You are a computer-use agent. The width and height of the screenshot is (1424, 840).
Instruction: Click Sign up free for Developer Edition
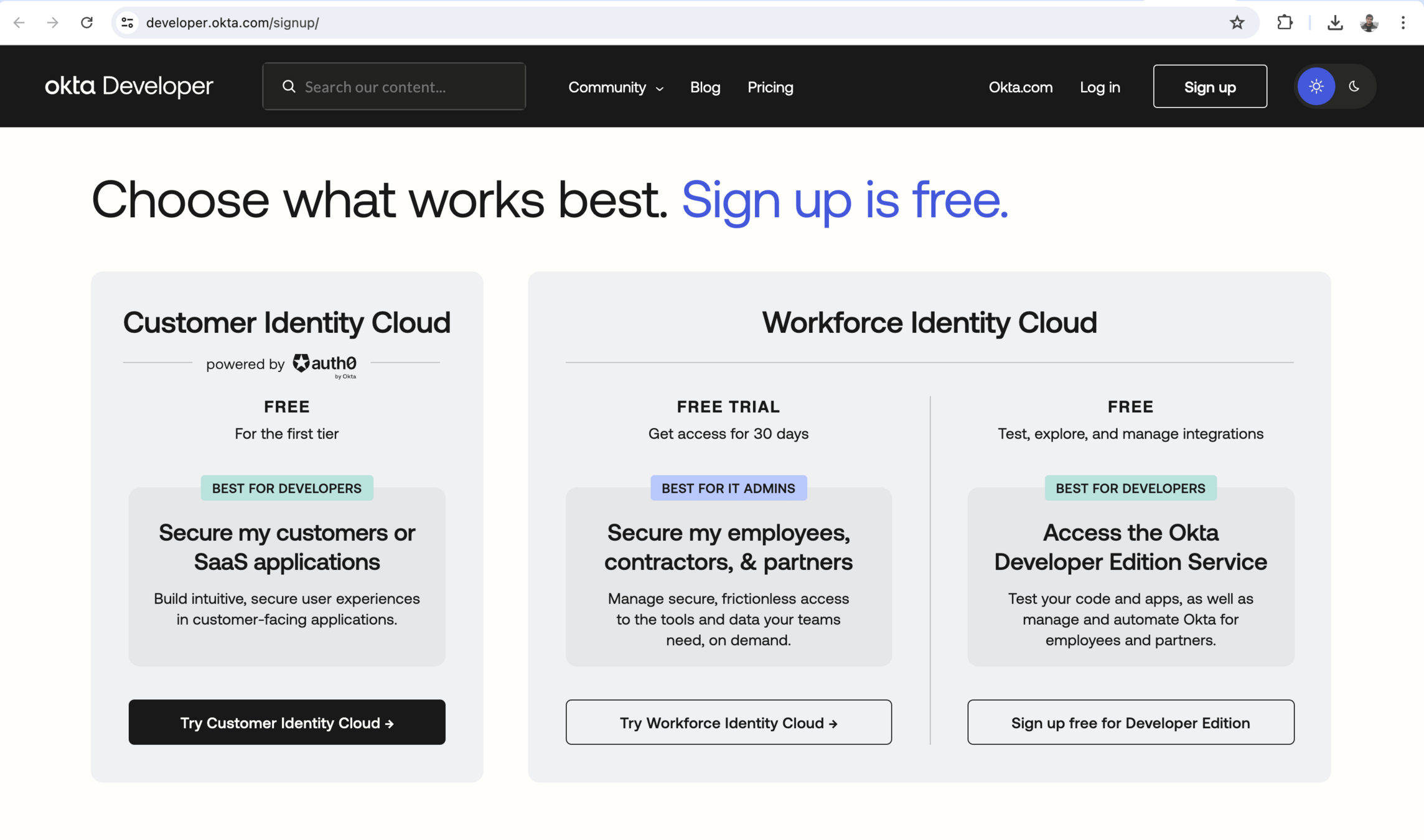coord(1130,722)
